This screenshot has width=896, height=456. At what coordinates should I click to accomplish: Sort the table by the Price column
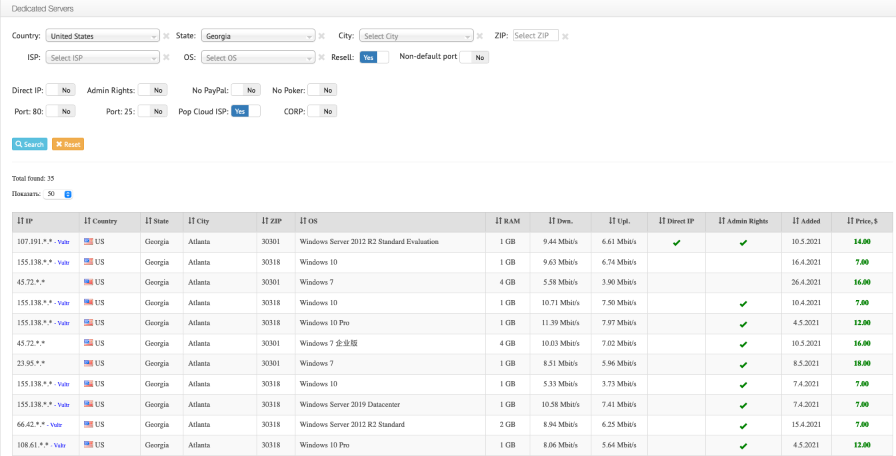coord(861,221)
